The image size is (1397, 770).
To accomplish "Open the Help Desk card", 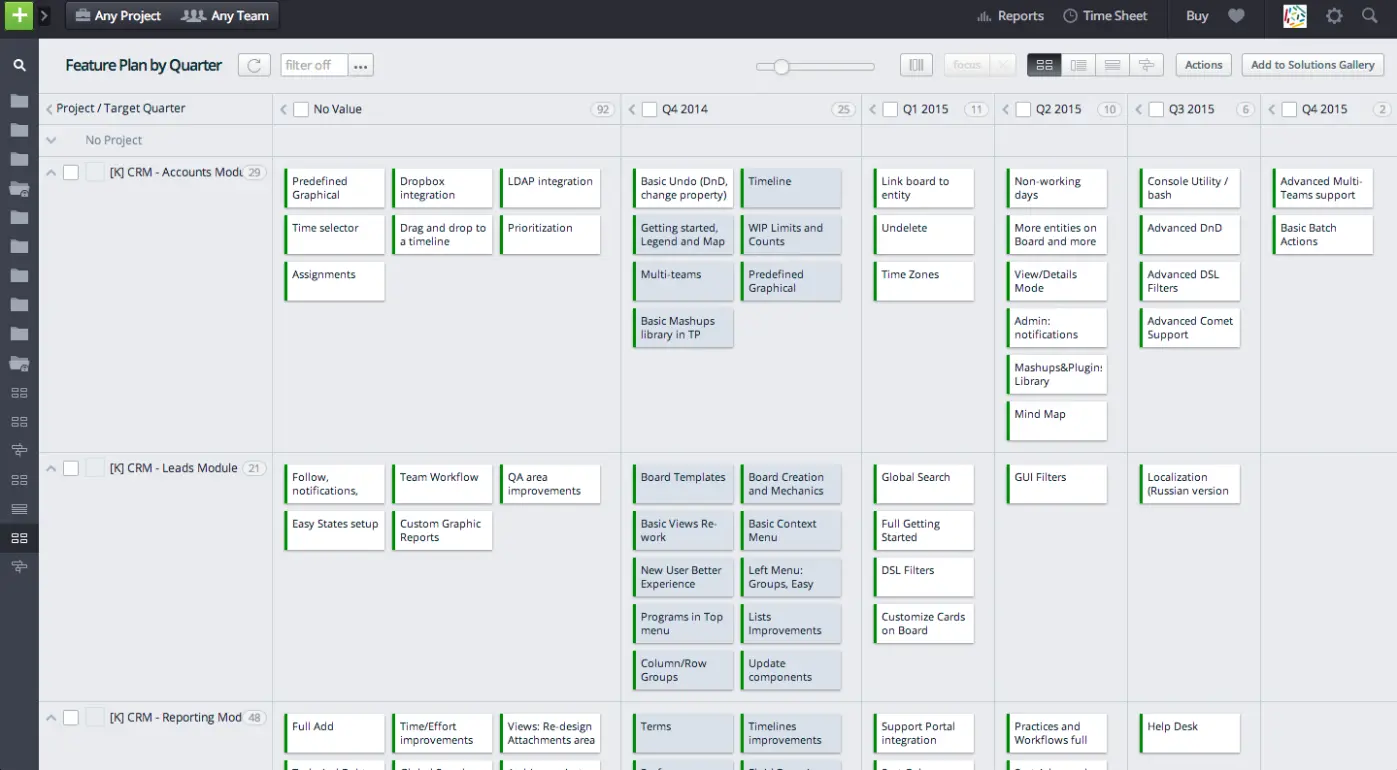I will (x=1189, y=733).
